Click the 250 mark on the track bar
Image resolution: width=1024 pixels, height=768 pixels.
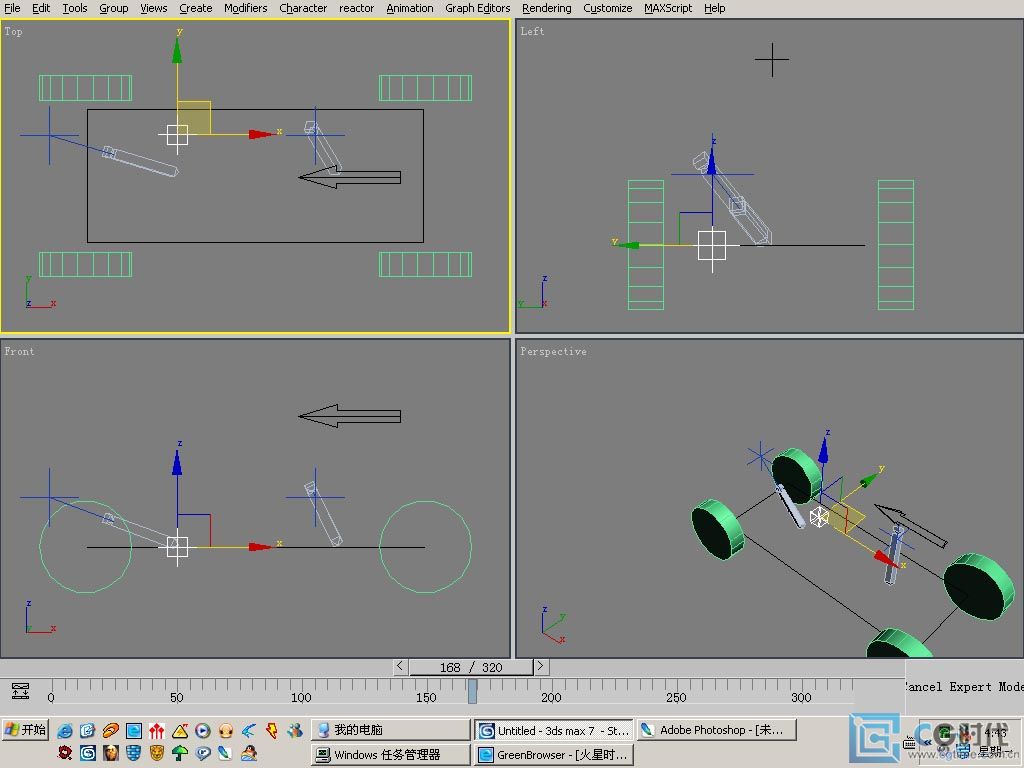click(x=676, y=697)
